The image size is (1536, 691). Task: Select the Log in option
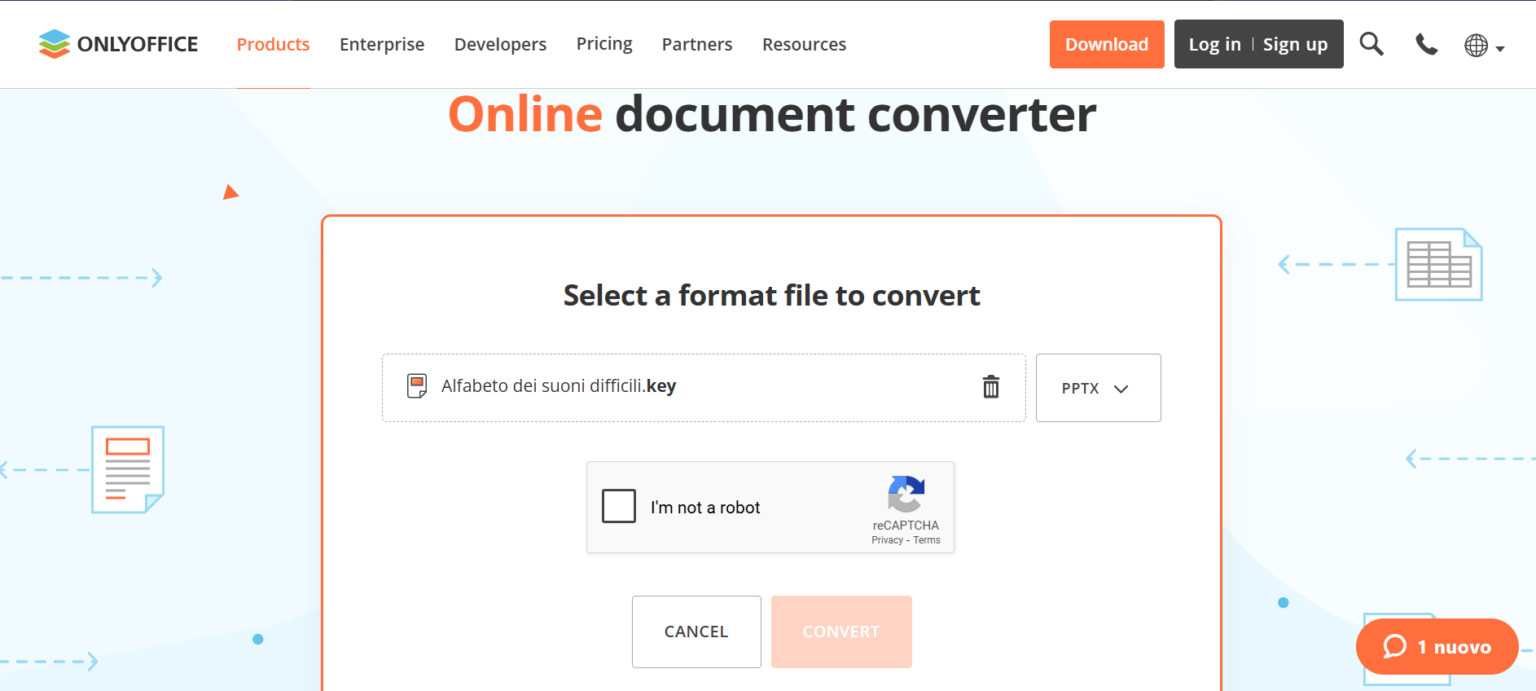pyautogui.click(x=1214, y=44)
